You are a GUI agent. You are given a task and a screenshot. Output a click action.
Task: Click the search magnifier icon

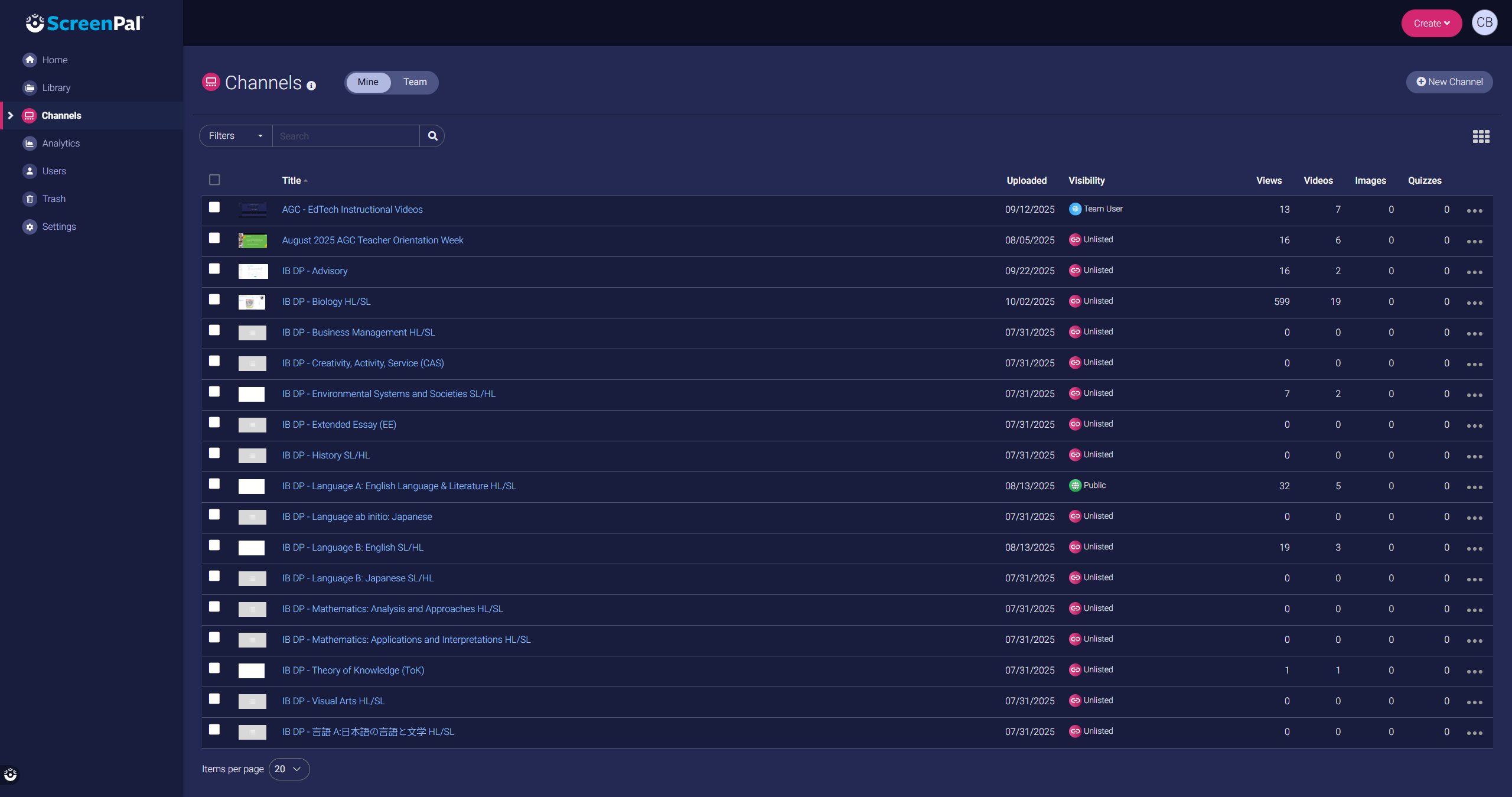pyautogui.click(x=432, y=136)
